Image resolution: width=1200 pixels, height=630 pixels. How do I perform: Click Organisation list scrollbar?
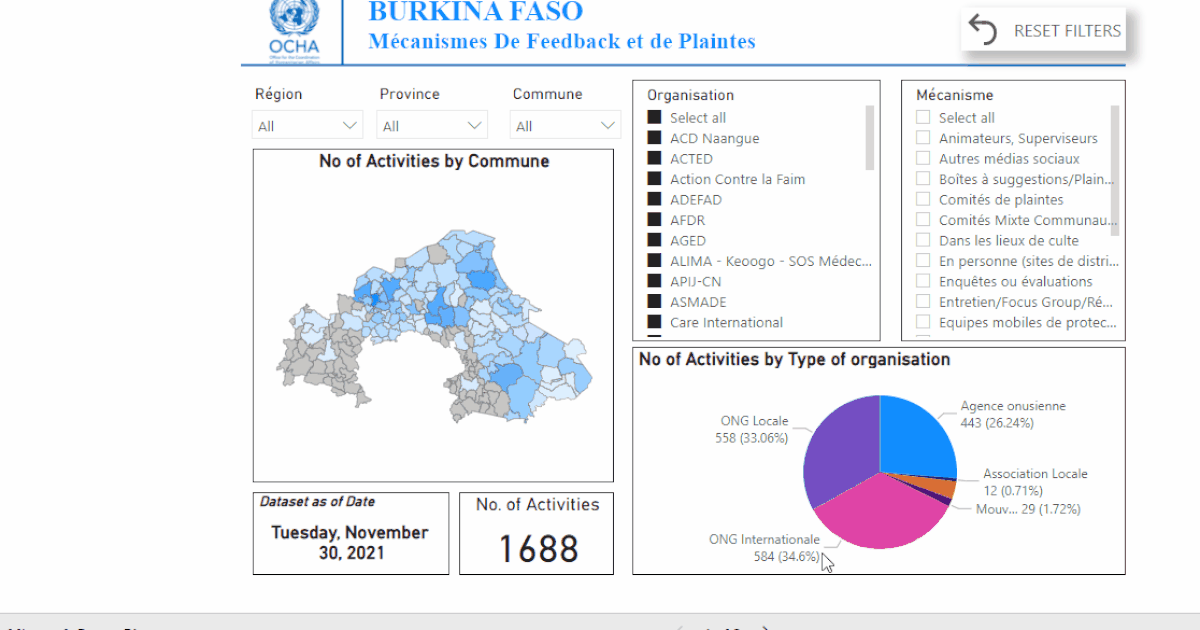click(x=870, y=137)
